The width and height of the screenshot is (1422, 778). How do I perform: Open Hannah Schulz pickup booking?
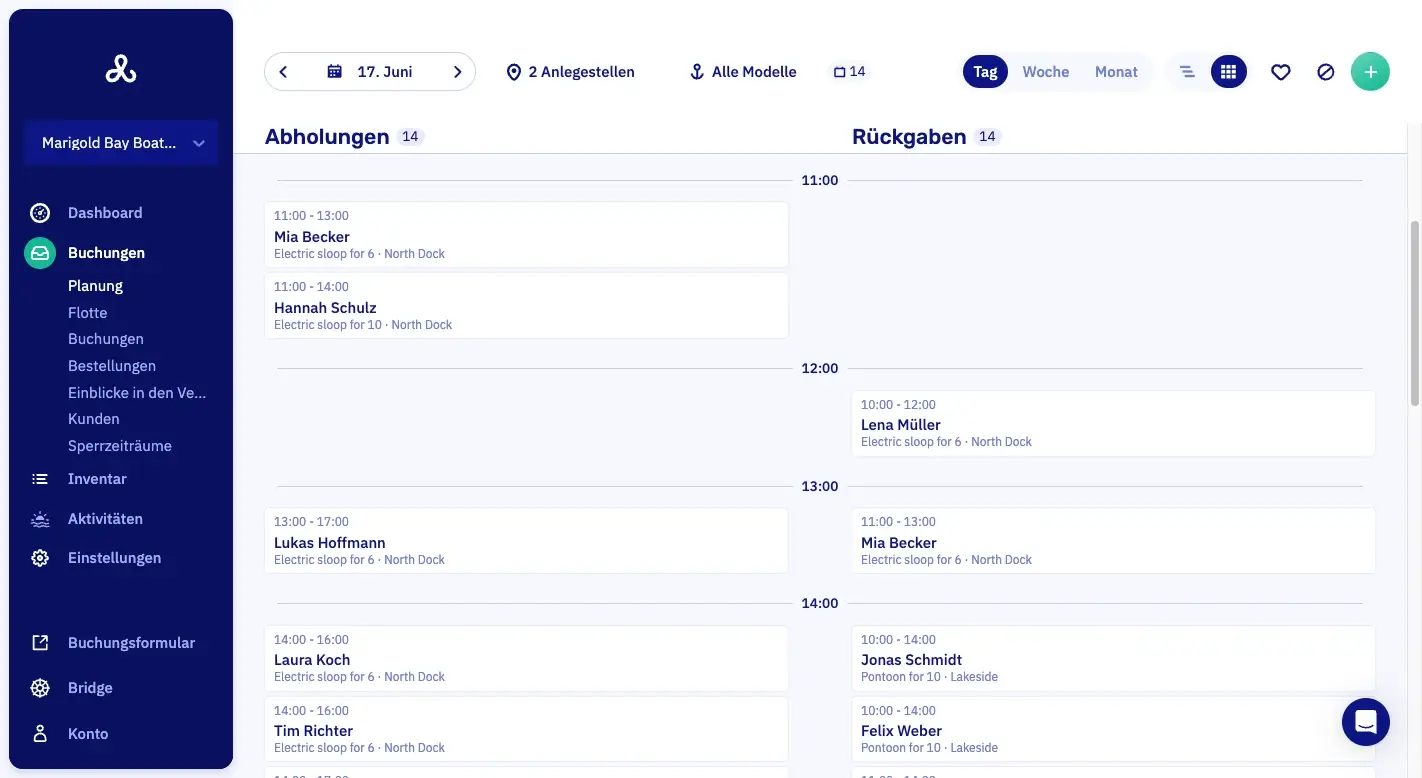point(526,306)
